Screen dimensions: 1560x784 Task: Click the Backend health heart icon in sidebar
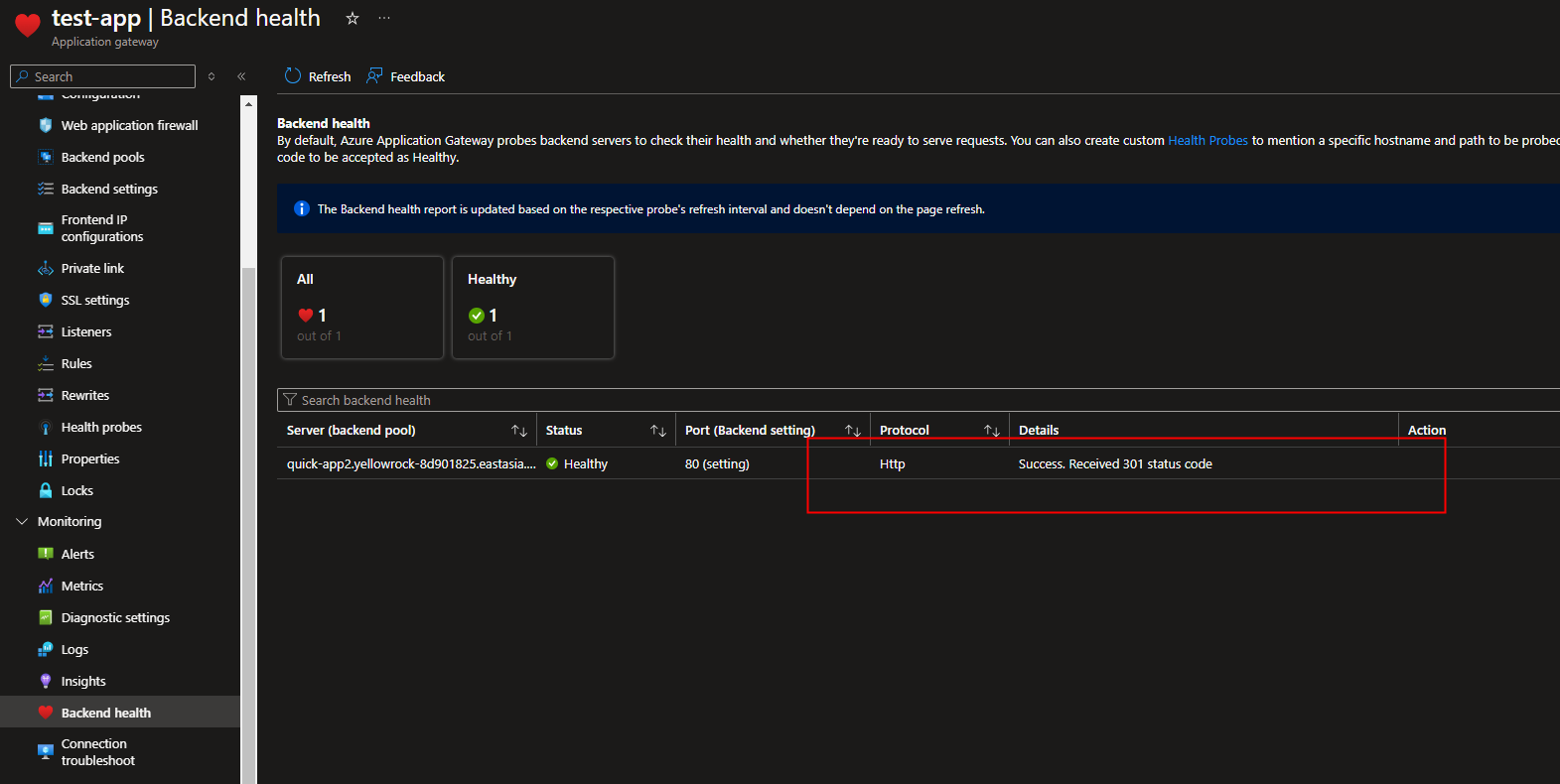point(46,713)
